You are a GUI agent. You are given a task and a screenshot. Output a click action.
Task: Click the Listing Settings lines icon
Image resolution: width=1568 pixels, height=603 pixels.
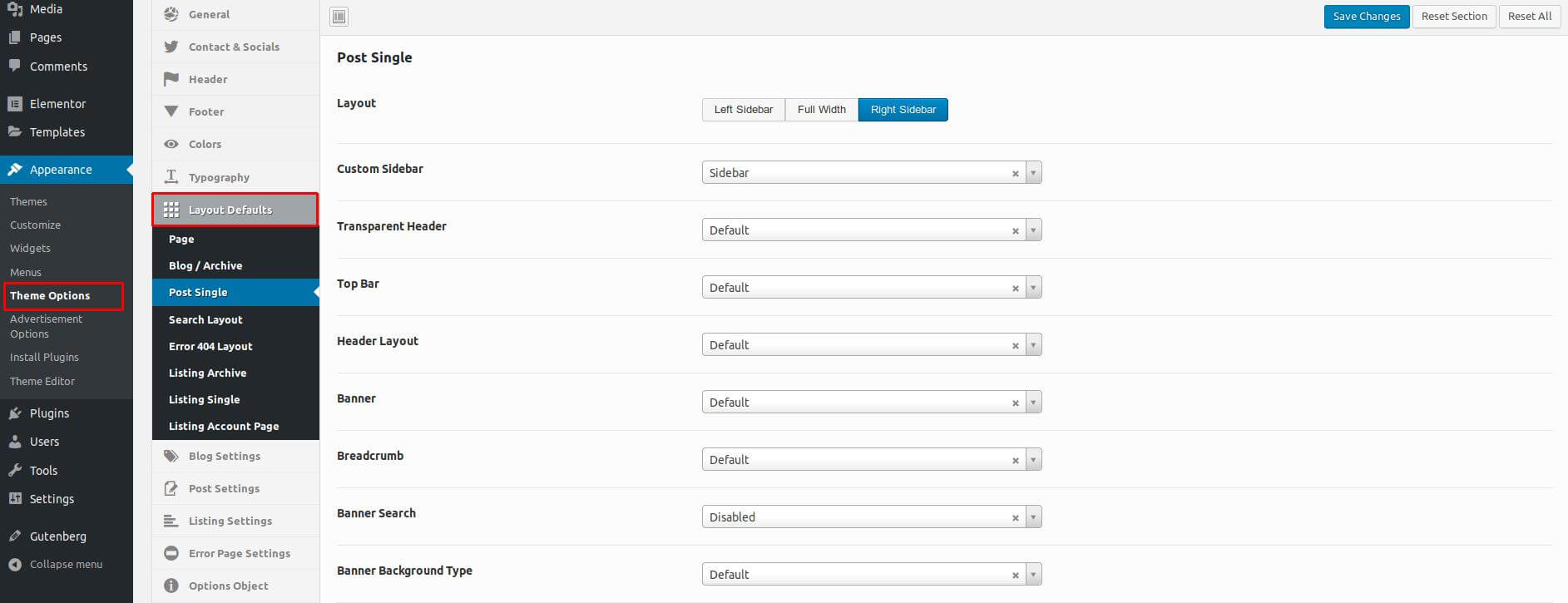coord(171,521)
